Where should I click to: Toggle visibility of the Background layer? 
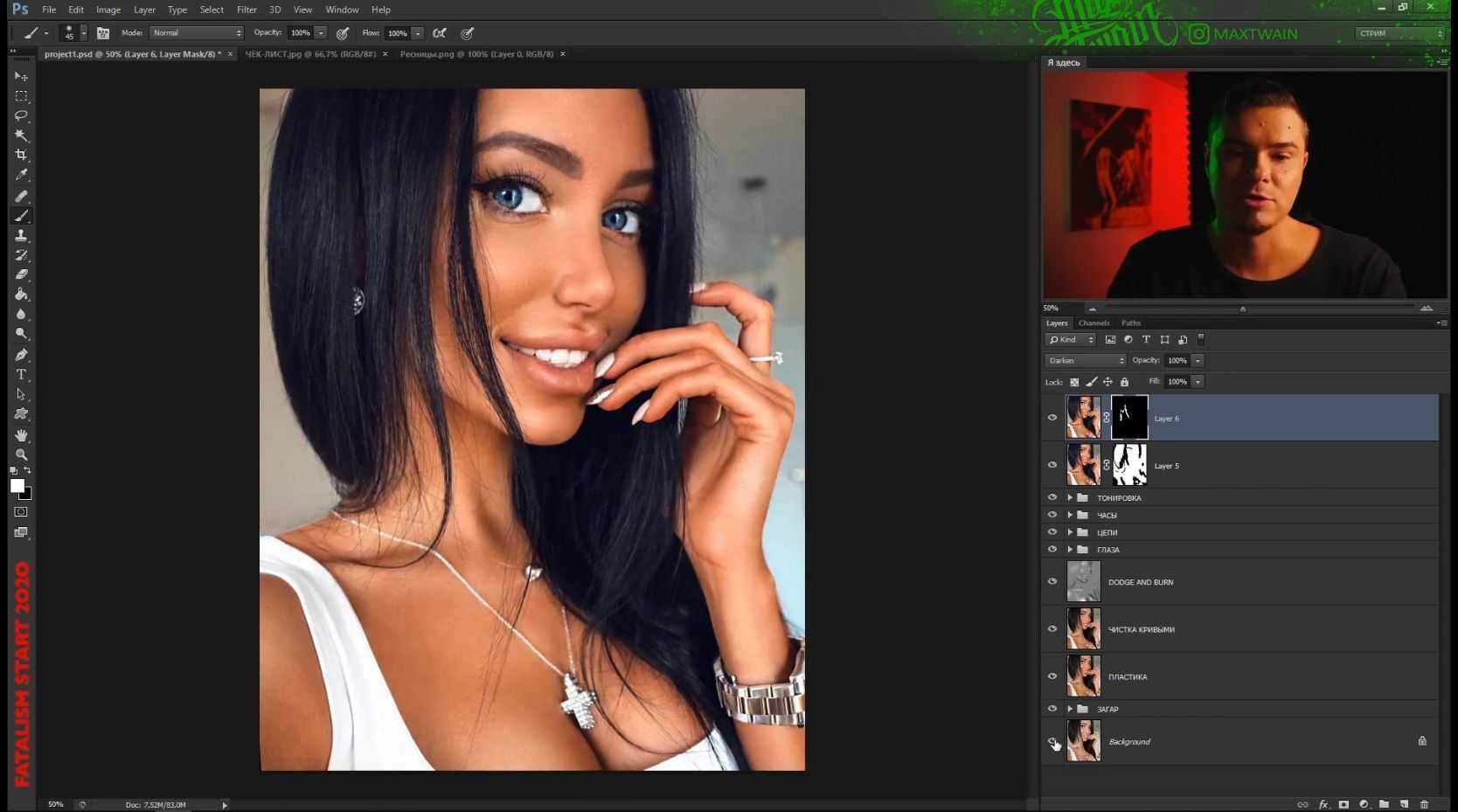tap(1052, 741)
